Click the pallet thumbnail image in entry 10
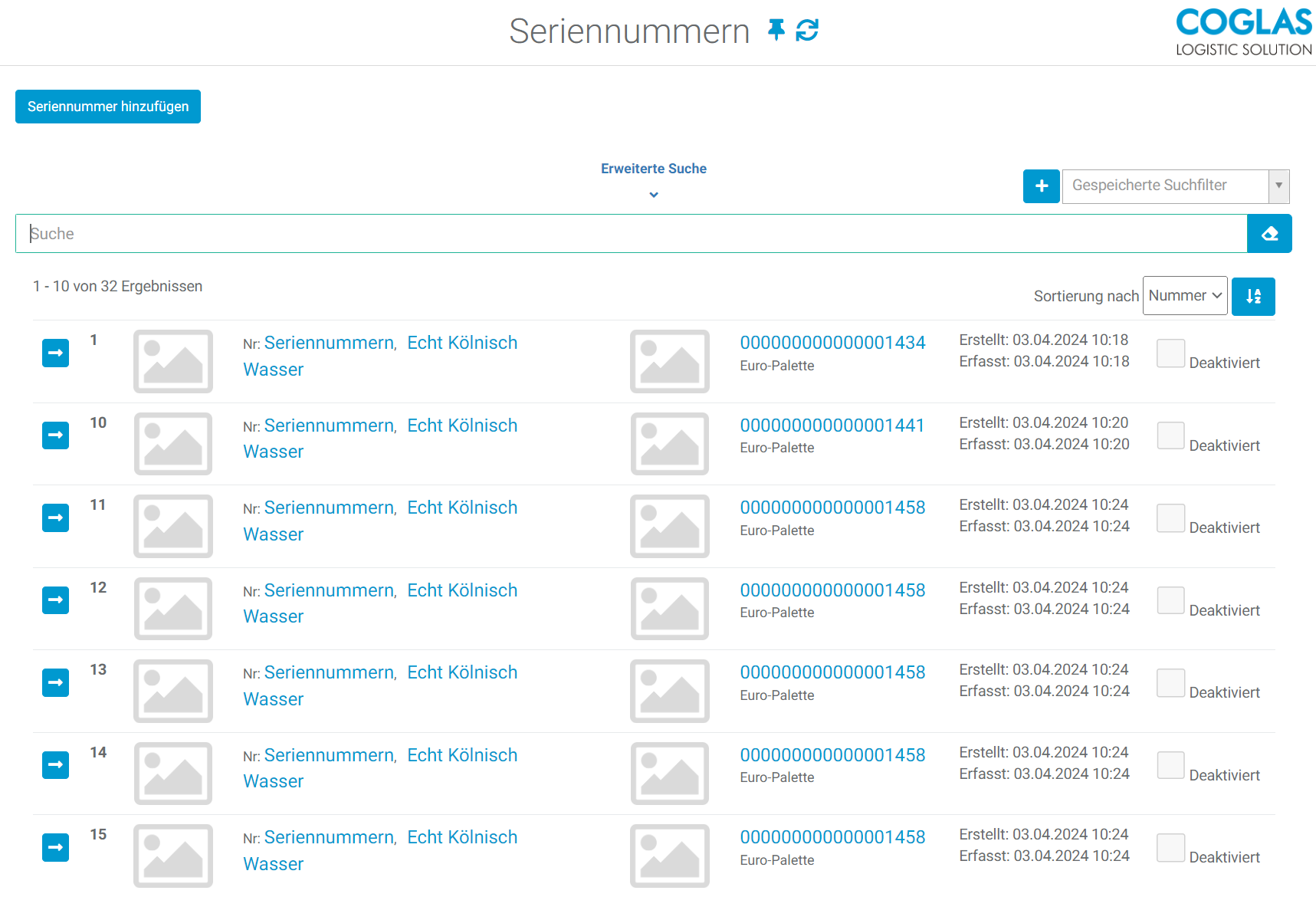 [x=669, y=444]
